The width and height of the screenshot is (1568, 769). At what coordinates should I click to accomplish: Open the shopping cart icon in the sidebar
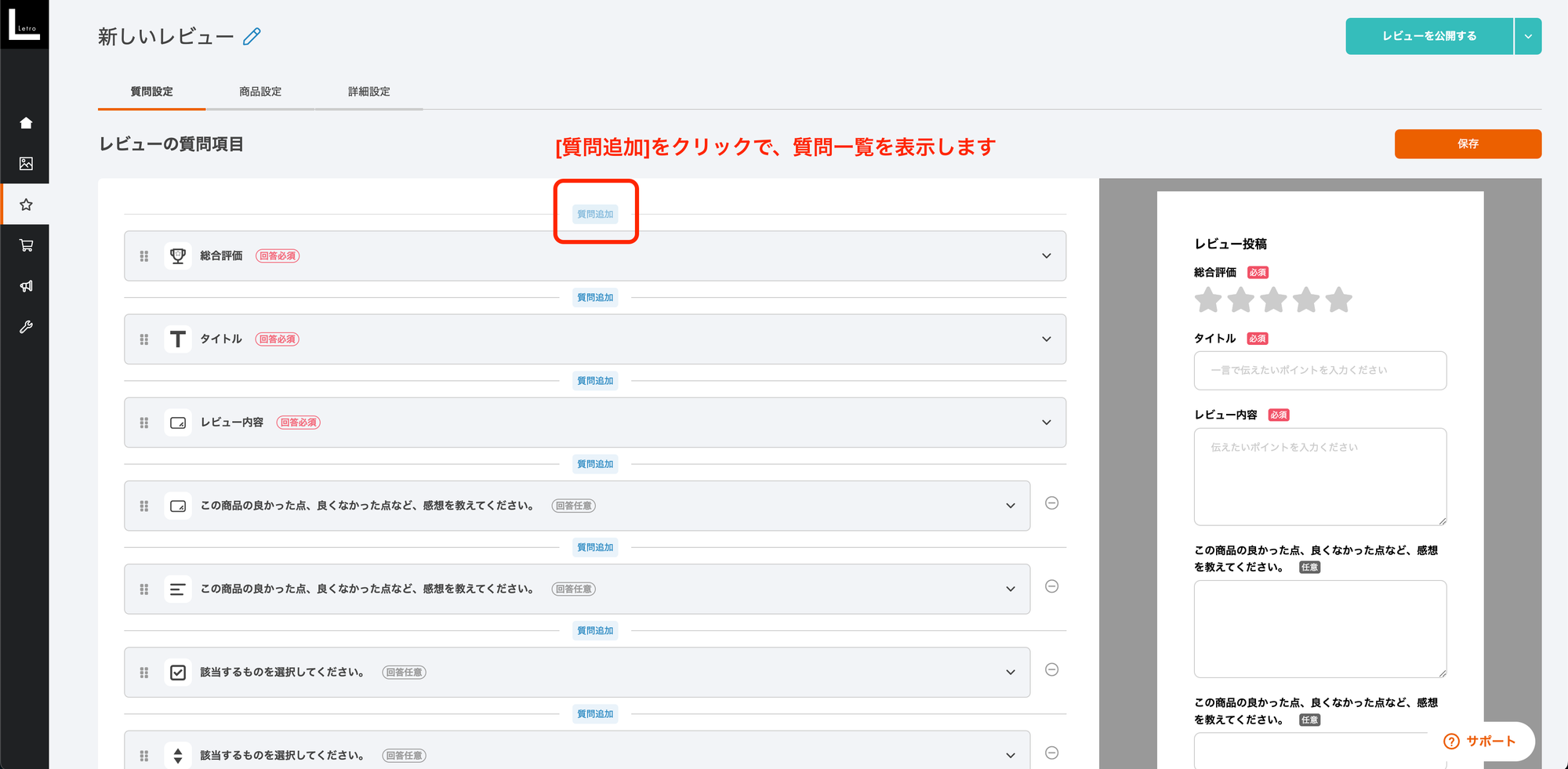26,245
